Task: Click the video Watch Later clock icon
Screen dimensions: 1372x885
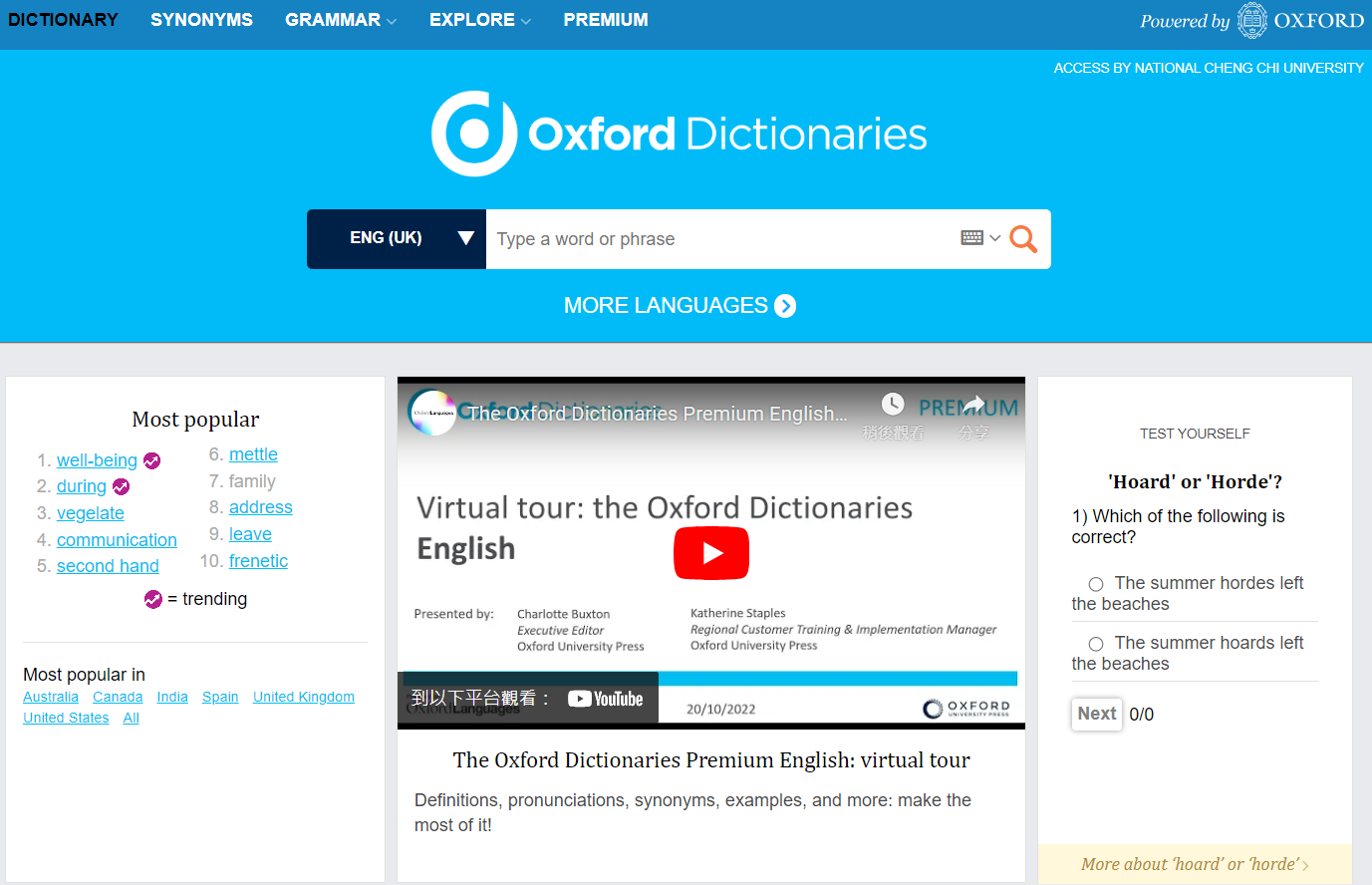Action: tap(893, 404)
